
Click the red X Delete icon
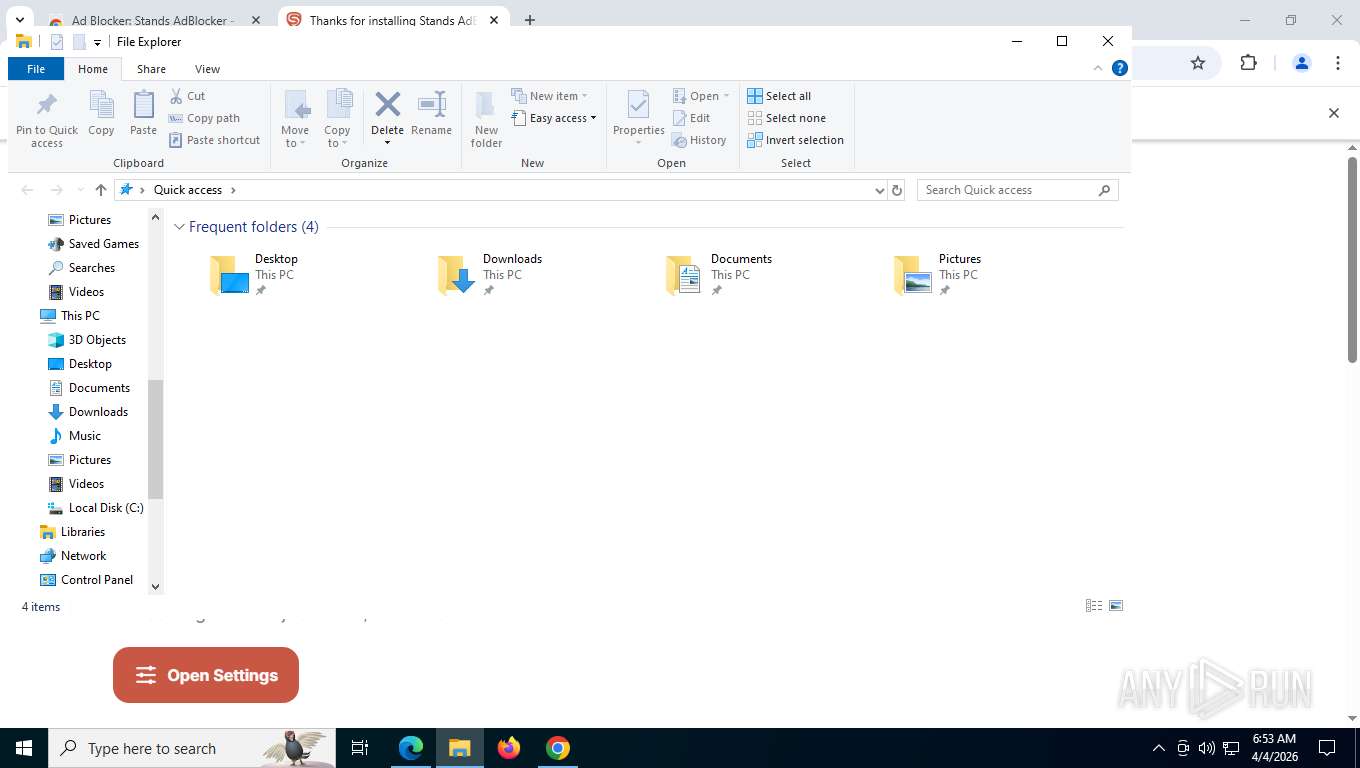[x=387, y=104]
